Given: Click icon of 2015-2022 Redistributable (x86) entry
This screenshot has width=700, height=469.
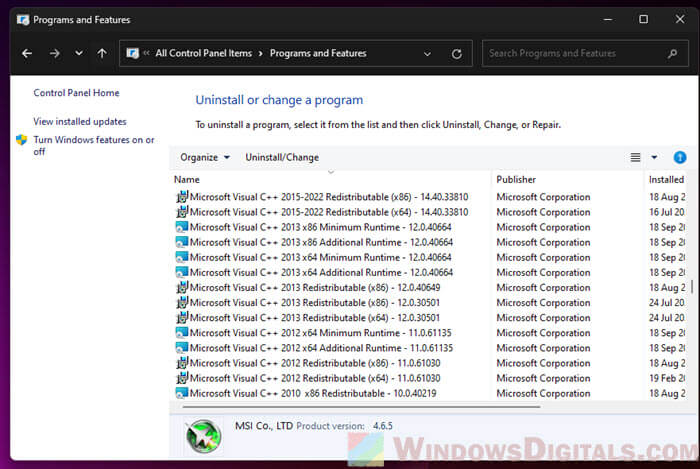Looking at the screenshot, I should tap(182, 197).
